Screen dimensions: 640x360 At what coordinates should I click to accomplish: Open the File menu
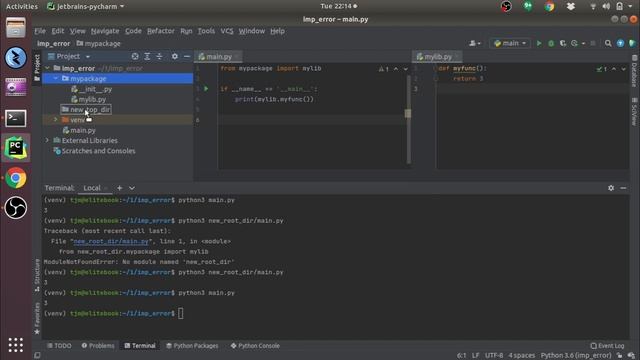(x=40, y=31)
